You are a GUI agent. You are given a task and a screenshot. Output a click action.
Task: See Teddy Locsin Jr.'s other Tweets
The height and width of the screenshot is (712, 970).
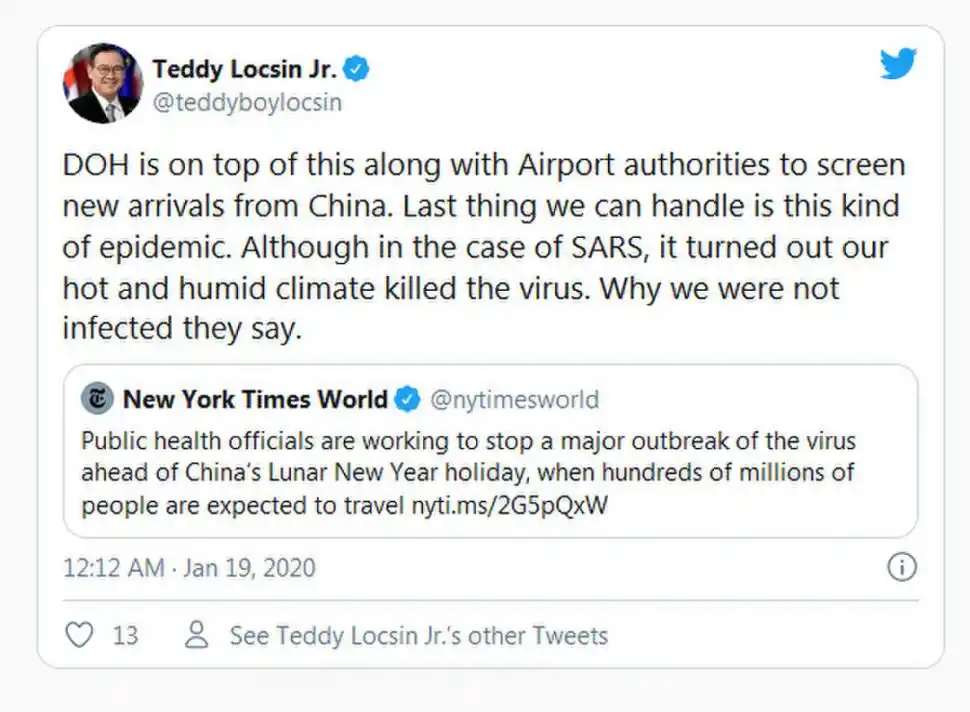tap(418, 635)
